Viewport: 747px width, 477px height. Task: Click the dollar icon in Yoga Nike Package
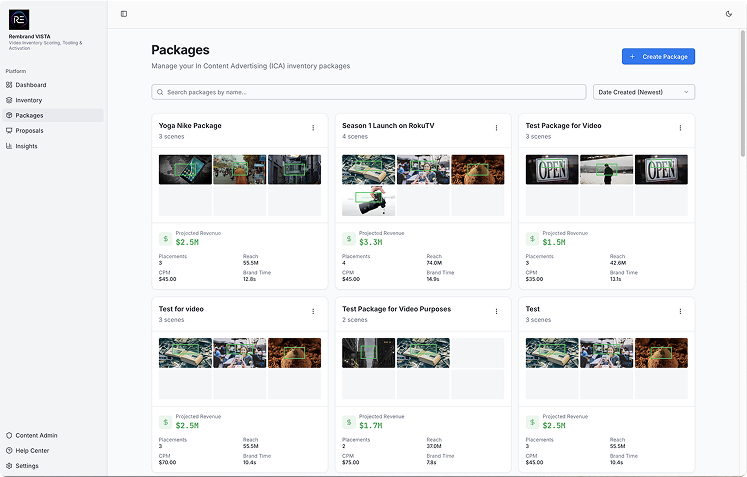point(165,239)
